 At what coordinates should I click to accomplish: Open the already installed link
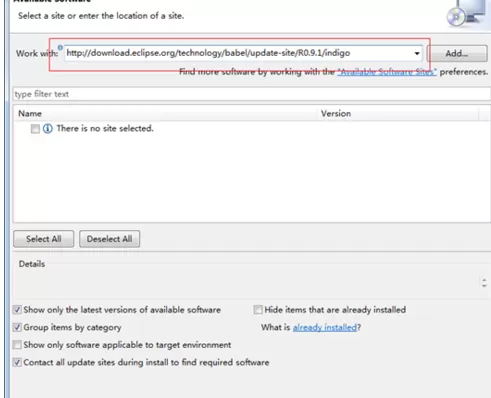point(325,327)
